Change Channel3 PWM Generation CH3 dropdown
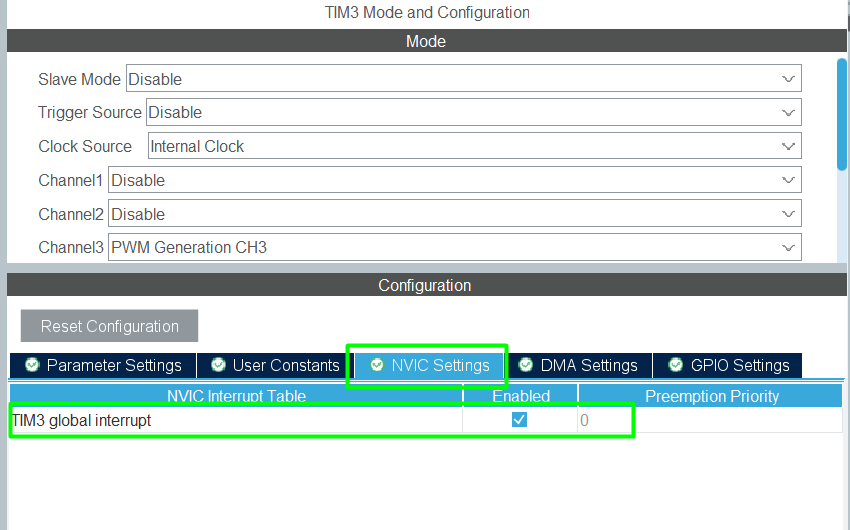This screenshot has width=850, height=530. click(x=454, y=247)
